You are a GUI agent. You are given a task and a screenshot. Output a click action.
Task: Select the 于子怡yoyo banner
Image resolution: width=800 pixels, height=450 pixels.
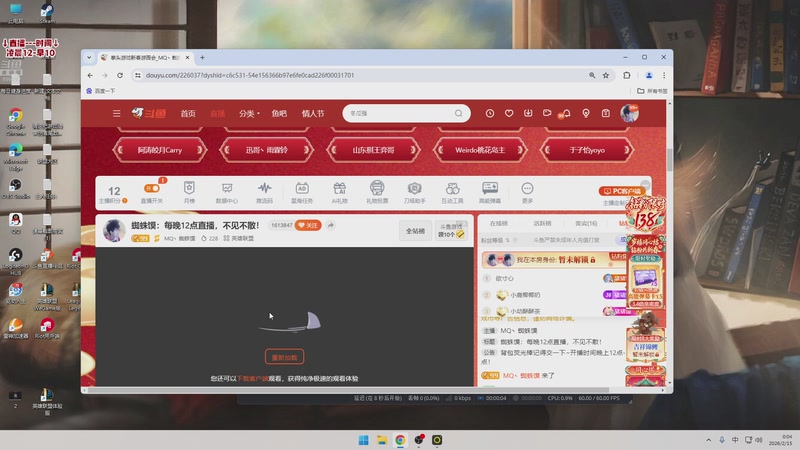tap(587, 150)
